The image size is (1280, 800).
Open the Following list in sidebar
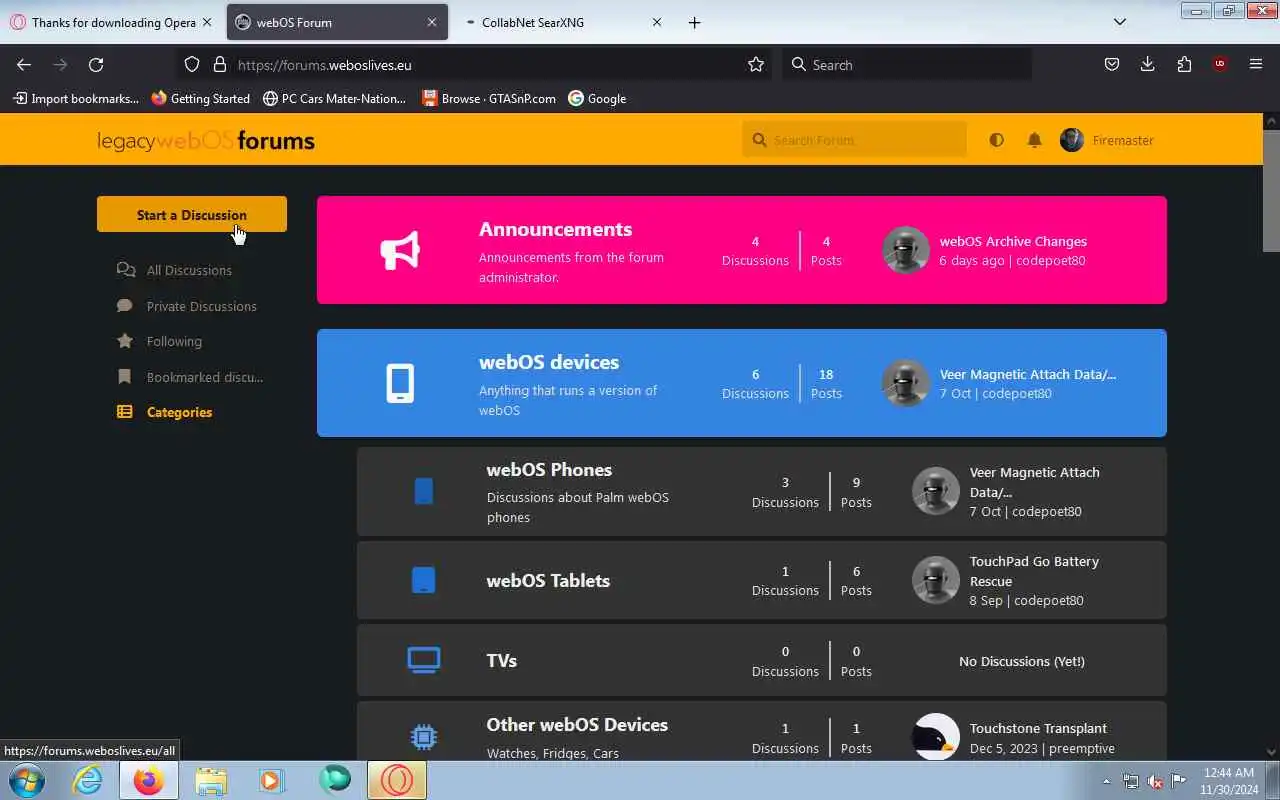174,341
